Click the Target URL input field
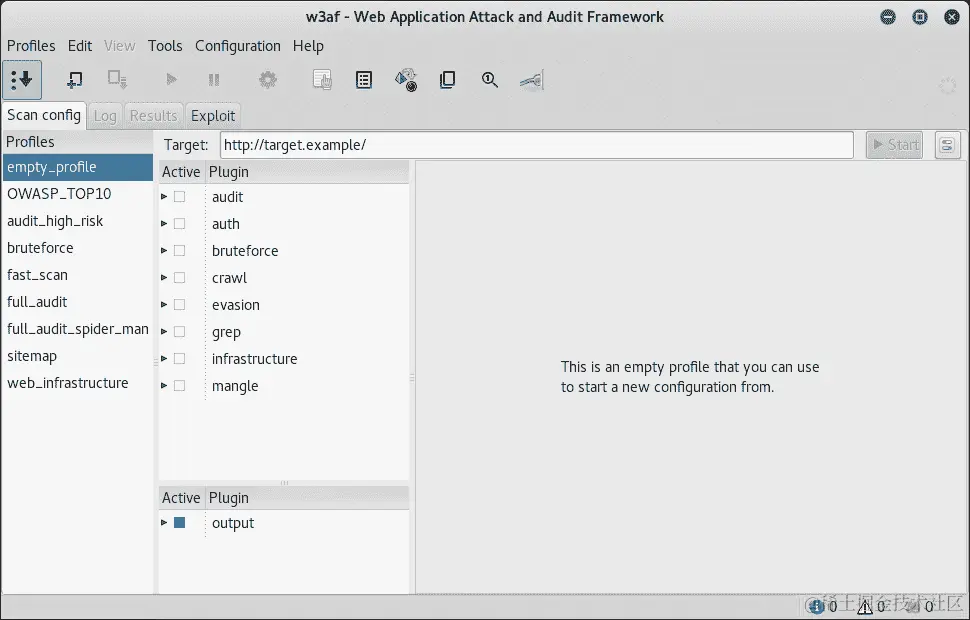The width and height of the screenshot is (970, 620). coord(537,145)
